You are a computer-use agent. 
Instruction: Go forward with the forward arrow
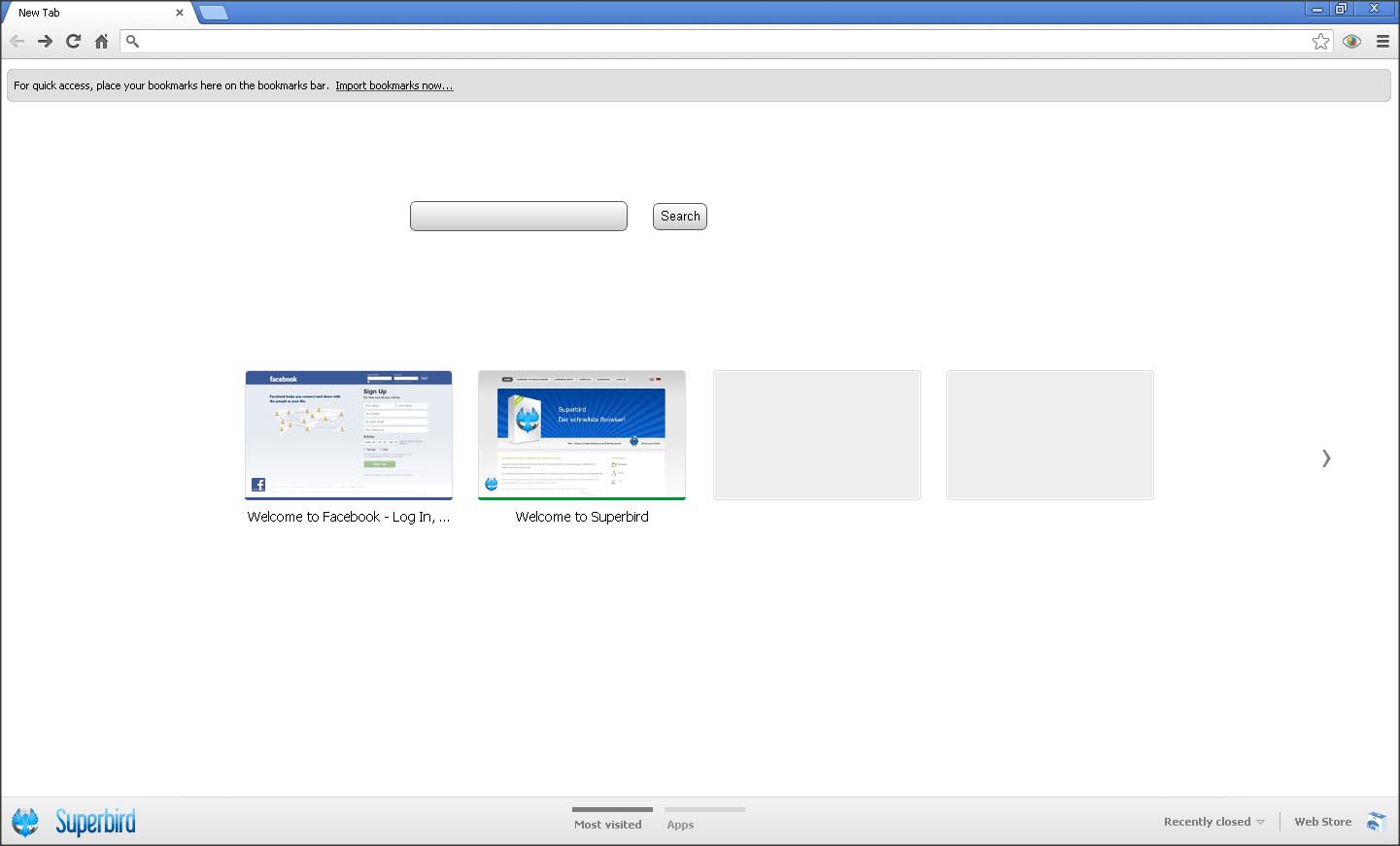coord(45,41)
